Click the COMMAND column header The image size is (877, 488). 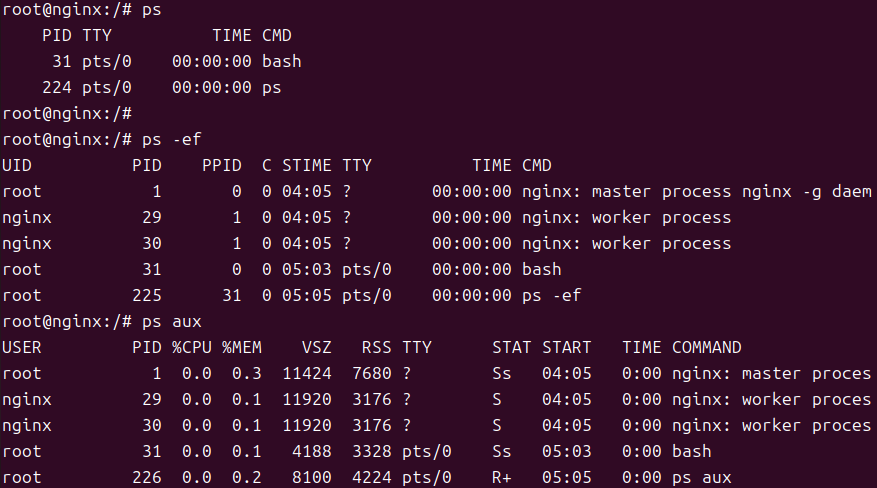click(706, 348)
